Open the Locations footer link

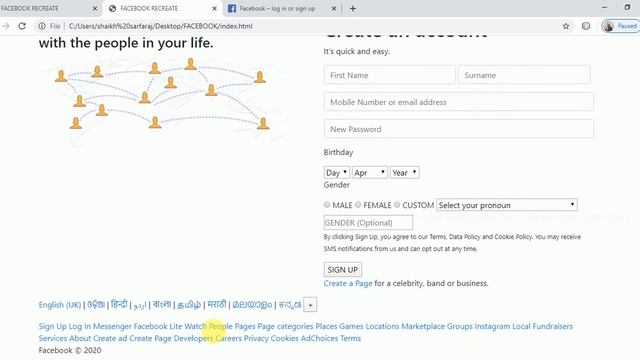tap(382, 326)
